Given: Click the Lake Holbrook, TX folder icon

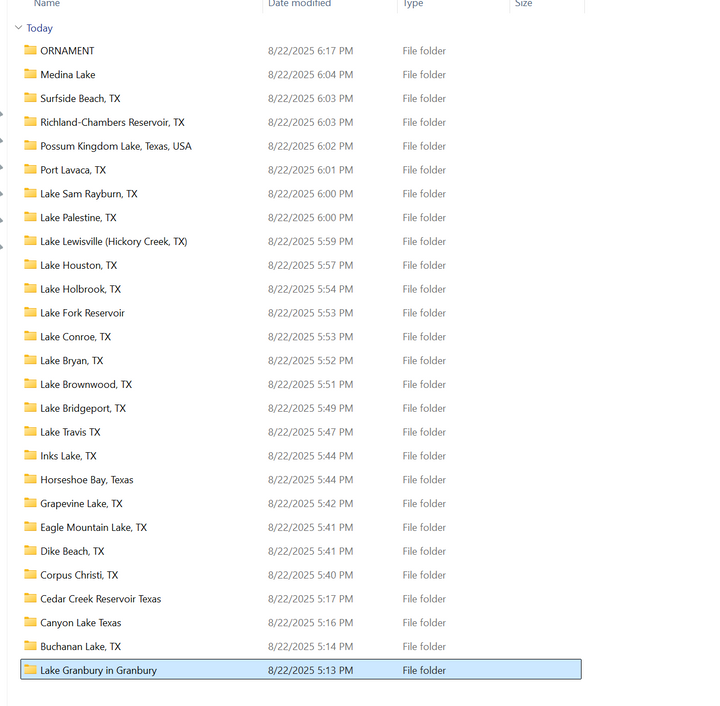Looking at the screenshot, I should 30,289.
